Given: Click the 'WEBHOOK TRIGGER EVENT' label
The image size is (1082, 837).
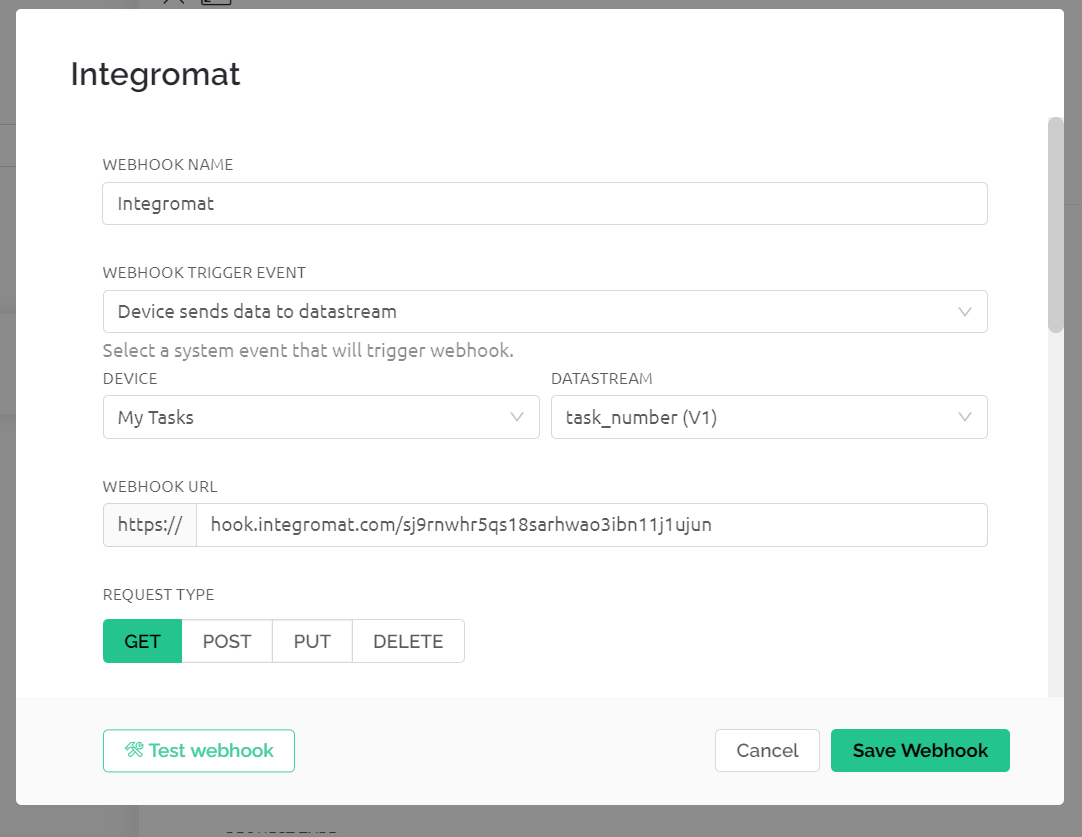Looking at the screenshot, I should click(x=204, y=273).
